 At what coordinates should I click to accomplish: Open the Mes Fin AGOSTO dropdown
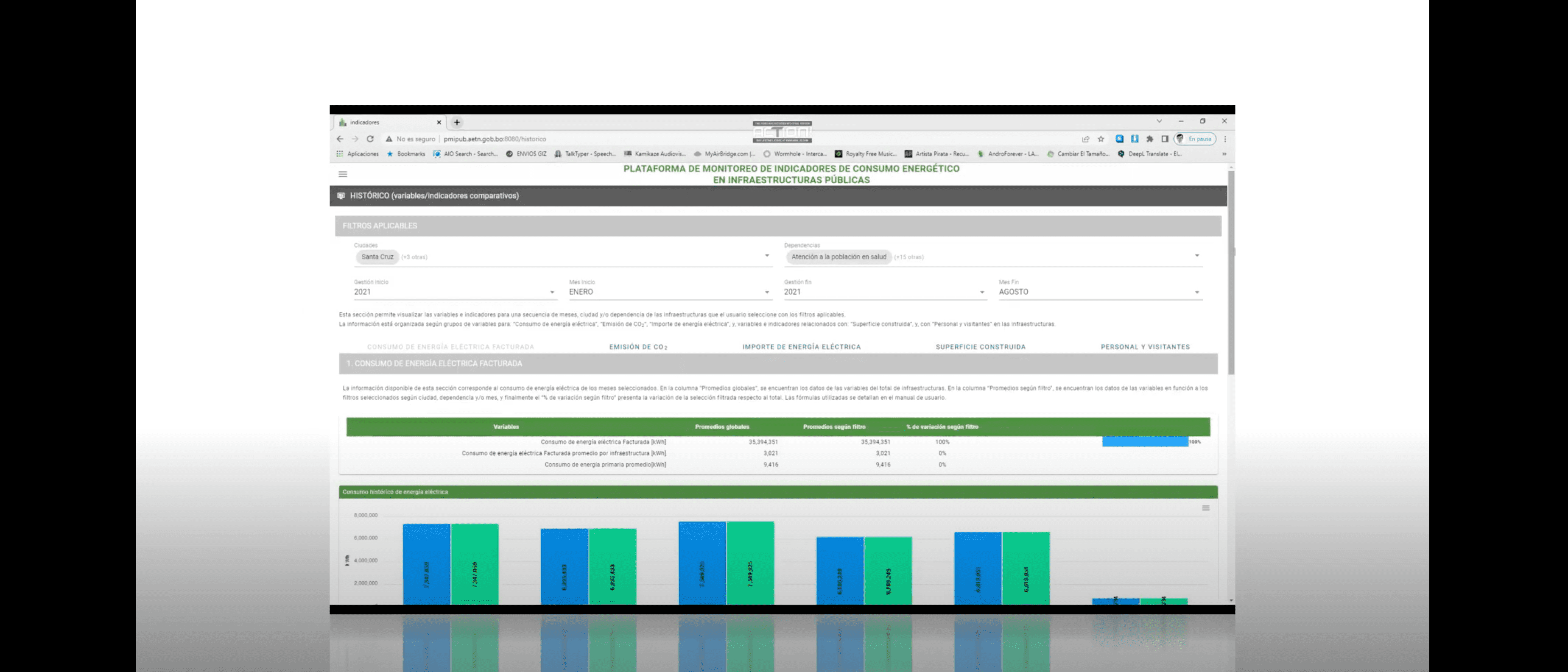pos(1196,292)
